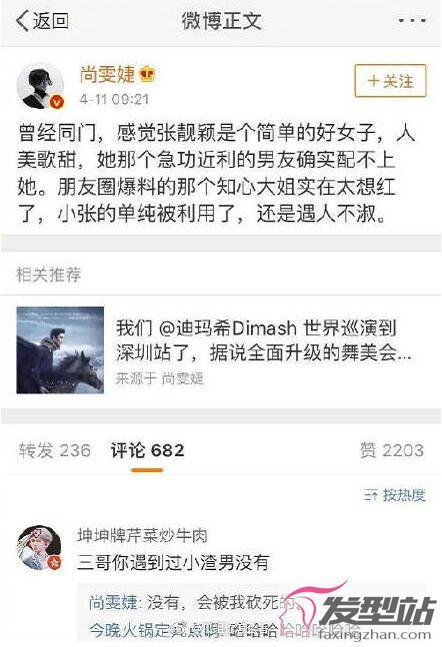Open 尚雯婕 reply in comment thread
The height and width of the screenshot is (647, 442).
(193, 602)
